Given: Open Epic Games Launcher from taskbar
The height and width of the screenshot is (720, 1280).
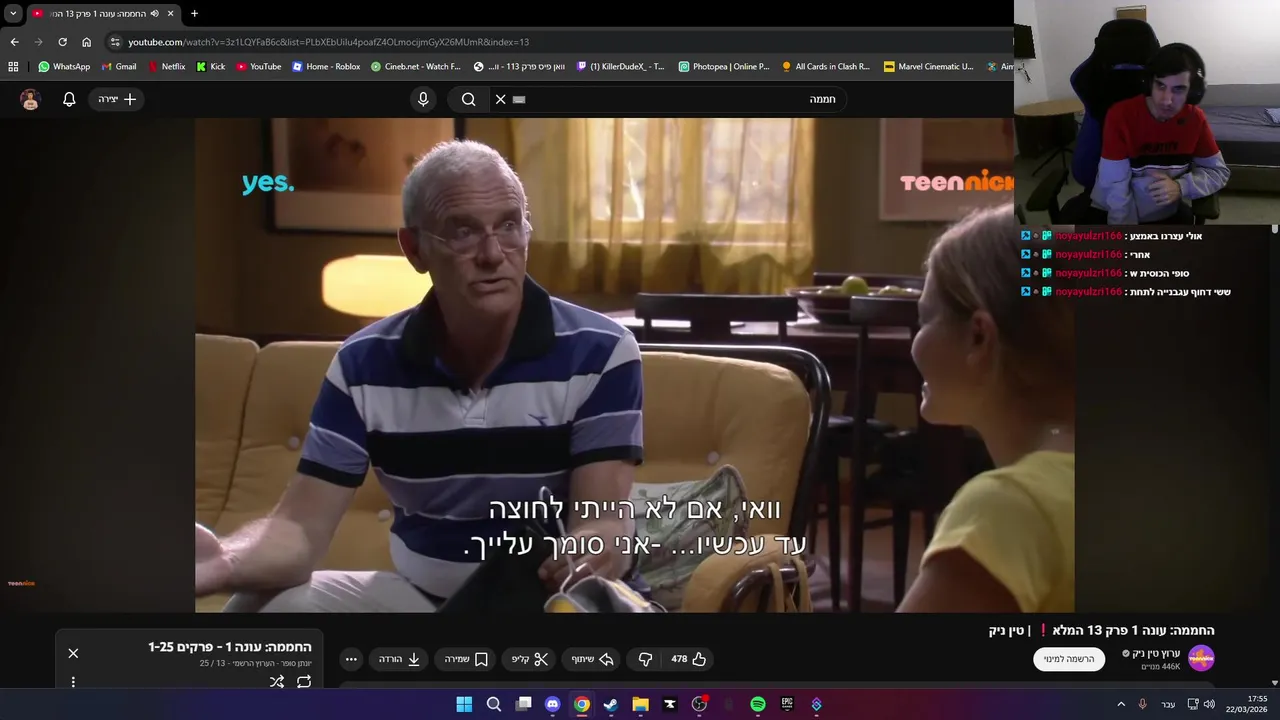Looking at the screenshot, I should point(787,704).
